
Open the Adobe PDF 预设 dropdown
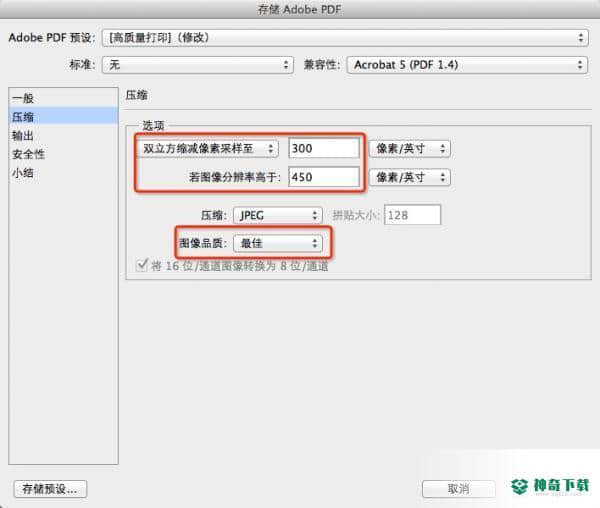[345, 38]
